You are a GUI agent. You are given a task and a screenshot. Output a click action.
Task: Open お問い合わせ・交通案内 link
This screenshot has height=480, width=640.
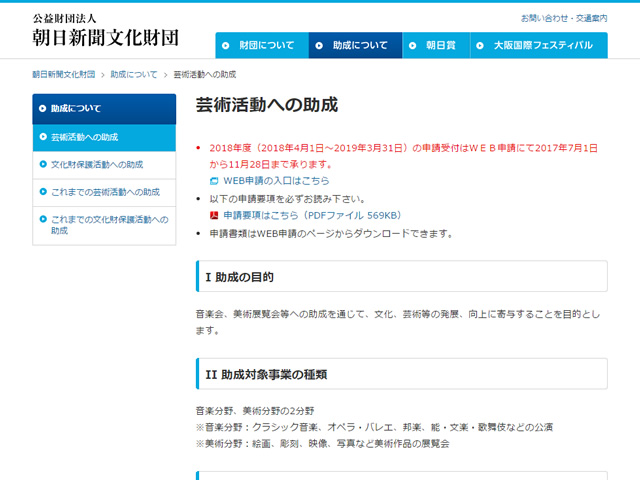coord(564,18)
